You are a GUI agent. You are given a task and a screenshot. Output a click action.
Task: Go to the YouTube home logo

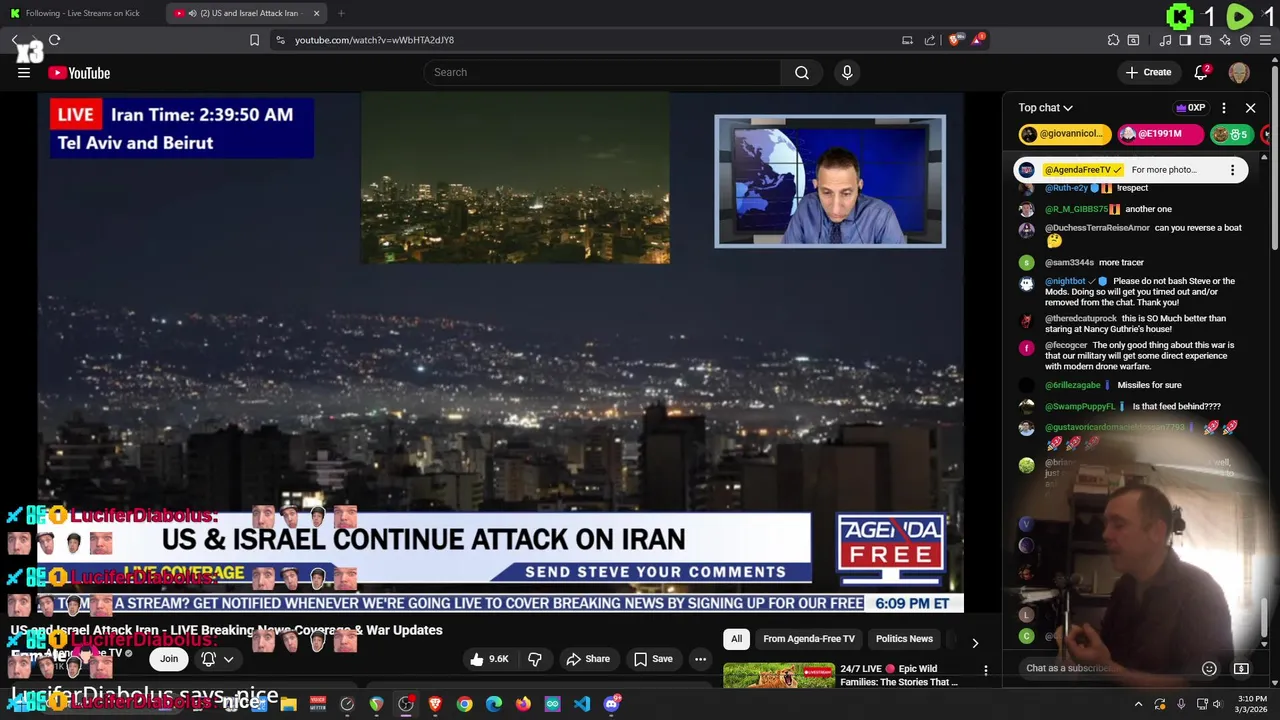pyautogui.click(x=79, y=72)
